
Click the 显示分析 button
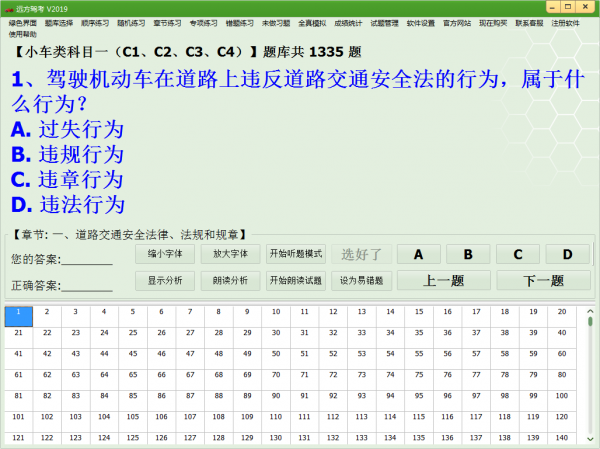click(165, 281)
